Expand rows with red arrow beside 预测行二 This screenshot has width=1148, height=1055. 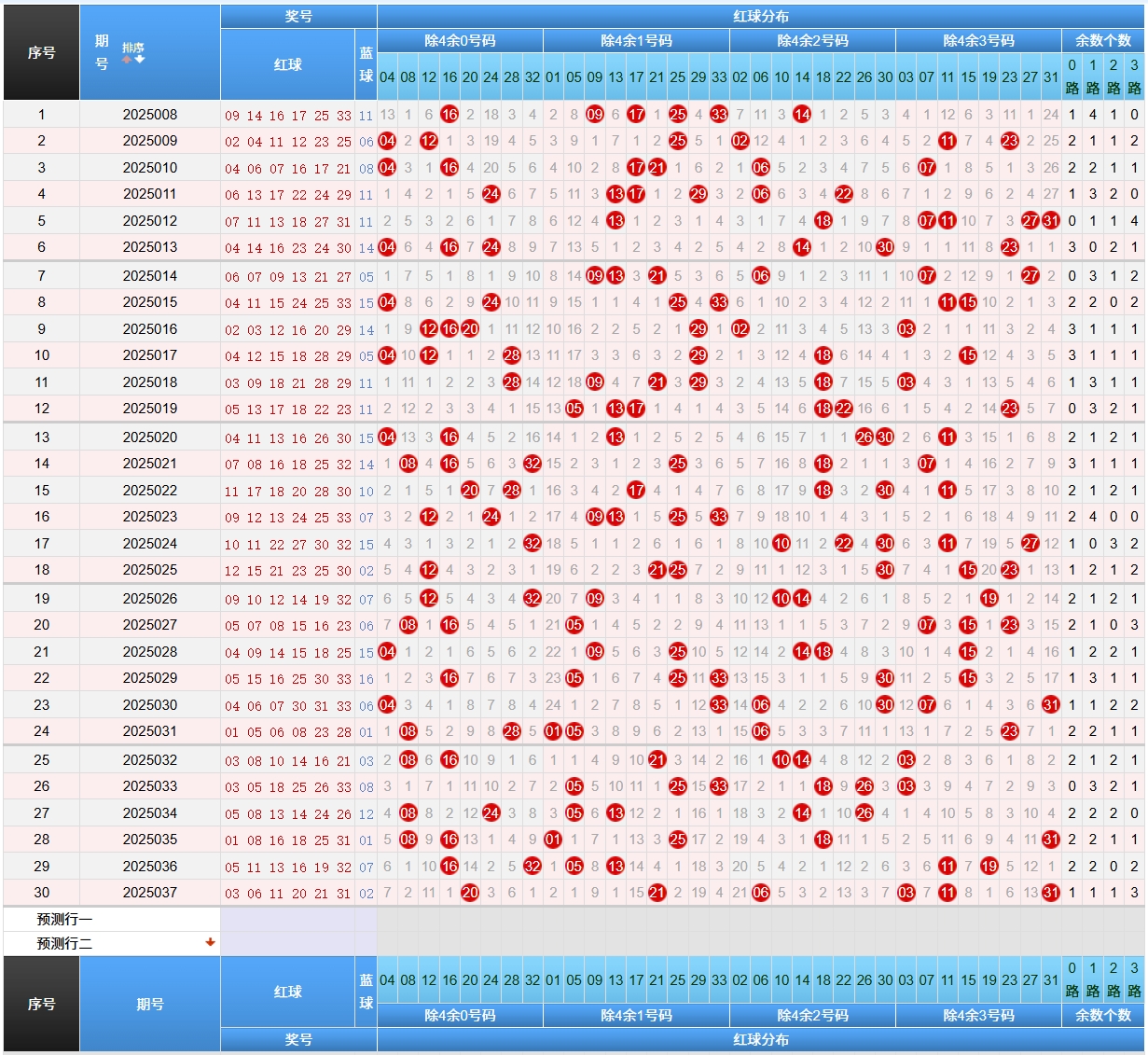click(211, 942)
